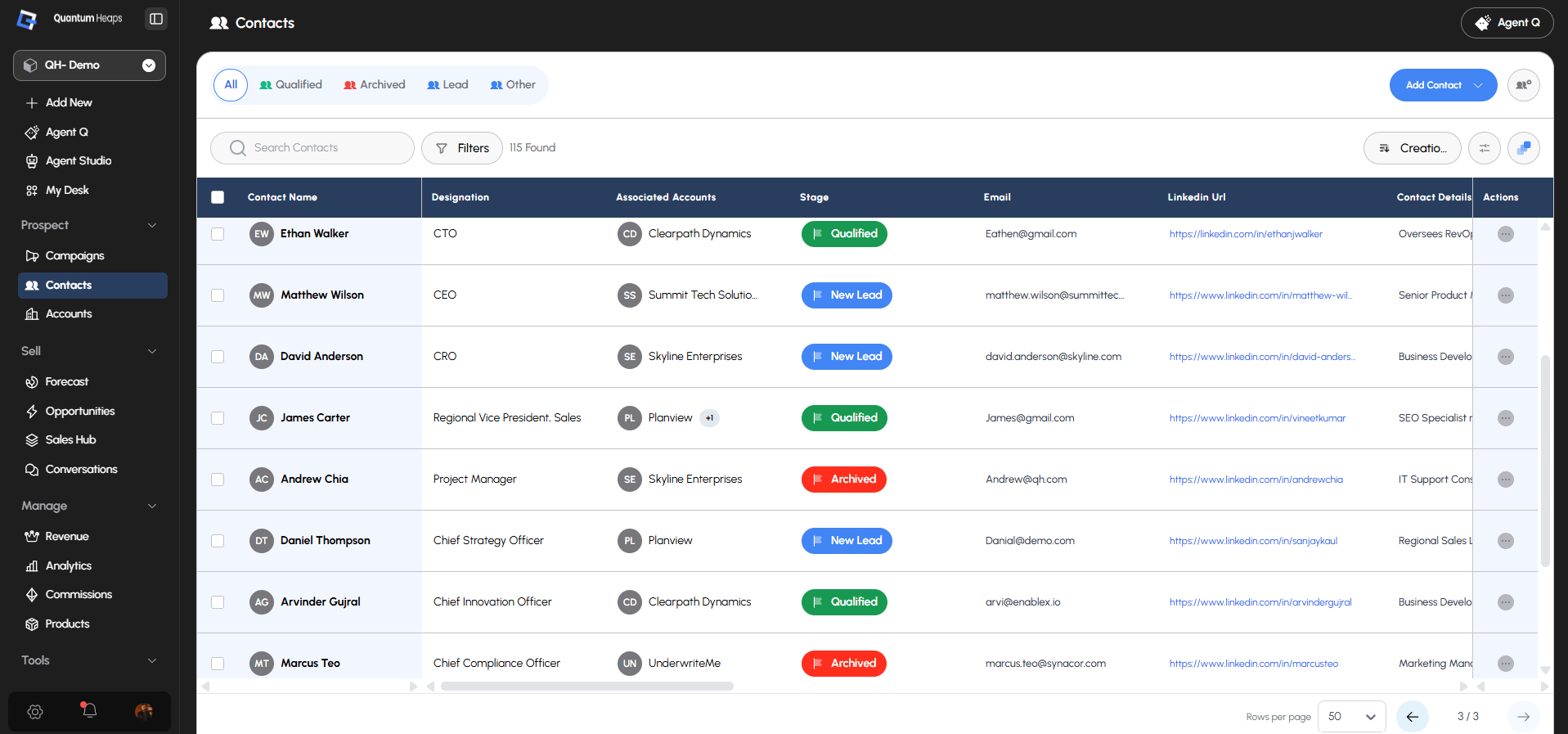Open the Accounts page

(x=69, y=314)
